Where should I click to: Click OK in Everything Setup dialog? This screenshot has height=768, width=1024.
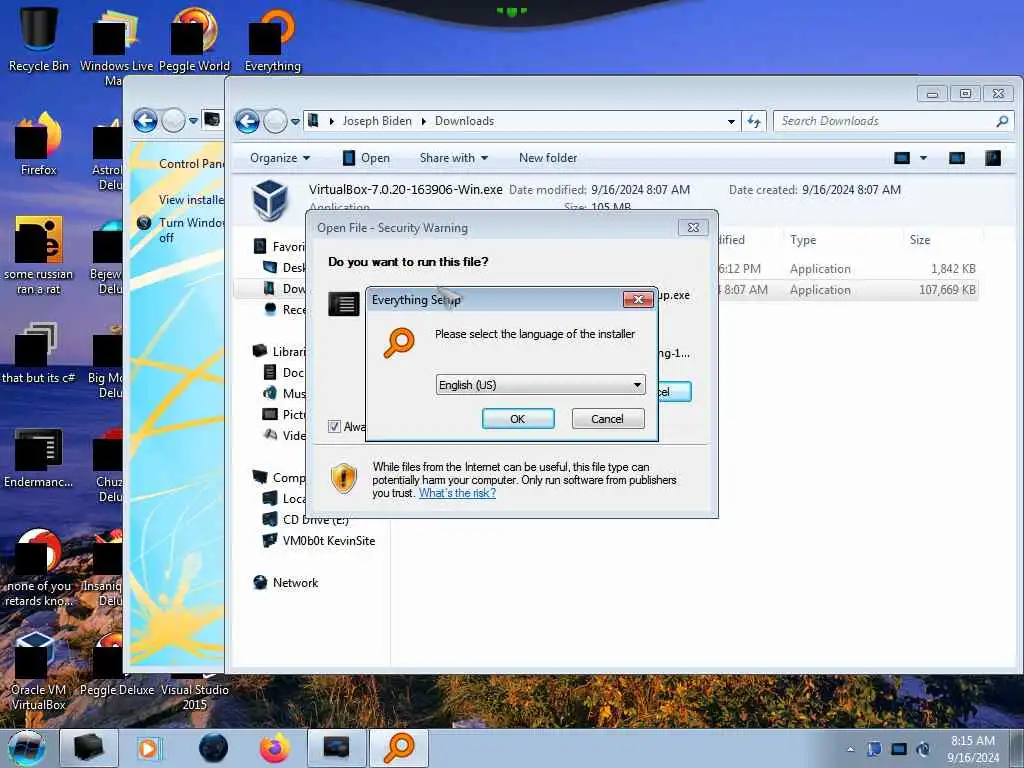pos(518,419)
